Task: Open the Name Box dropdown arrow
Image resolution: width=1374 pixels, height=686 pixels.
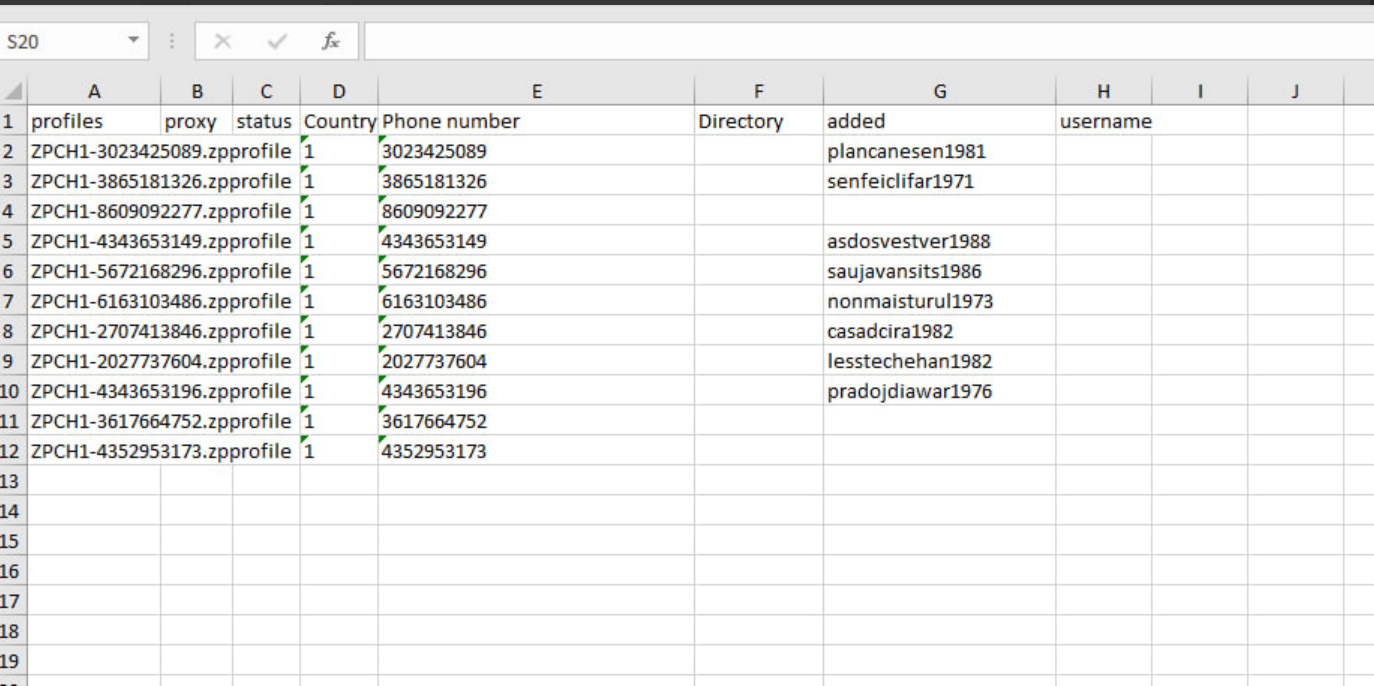Action: [x=132, y=42]
